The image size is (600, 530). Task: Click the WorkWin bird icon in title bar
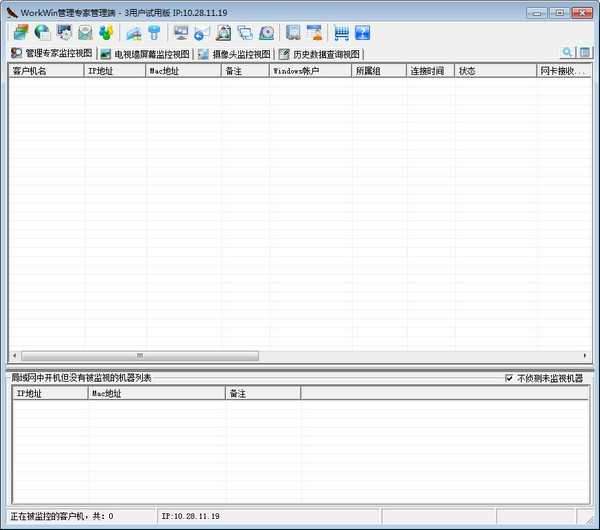[x=12, y=13]
